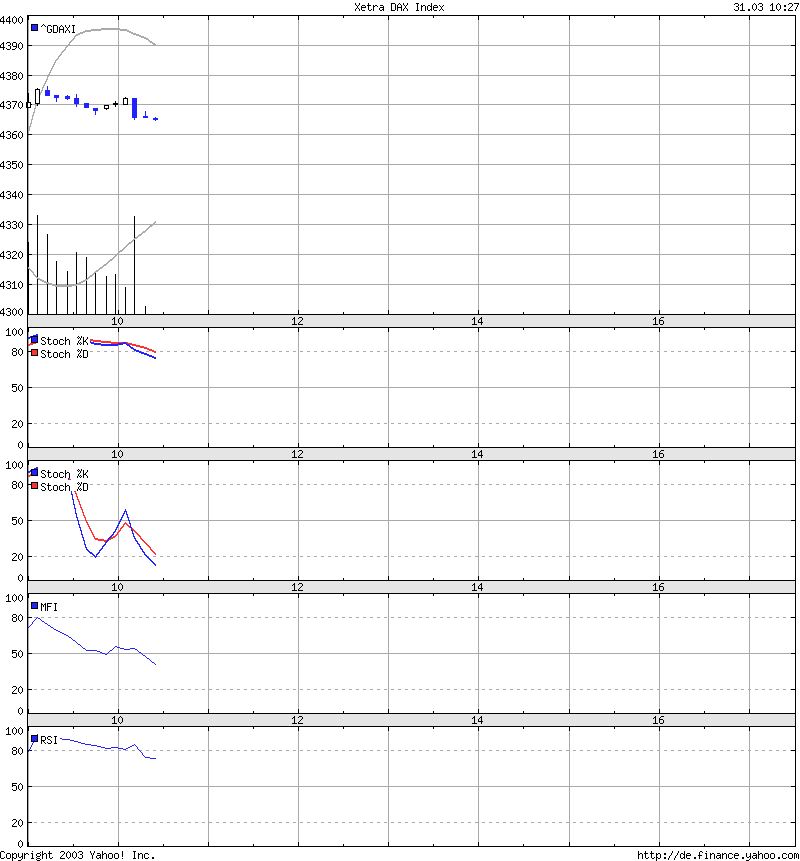Click the 4360 price axis value
This screenshot has width=800, height=861.
[12, 135]
